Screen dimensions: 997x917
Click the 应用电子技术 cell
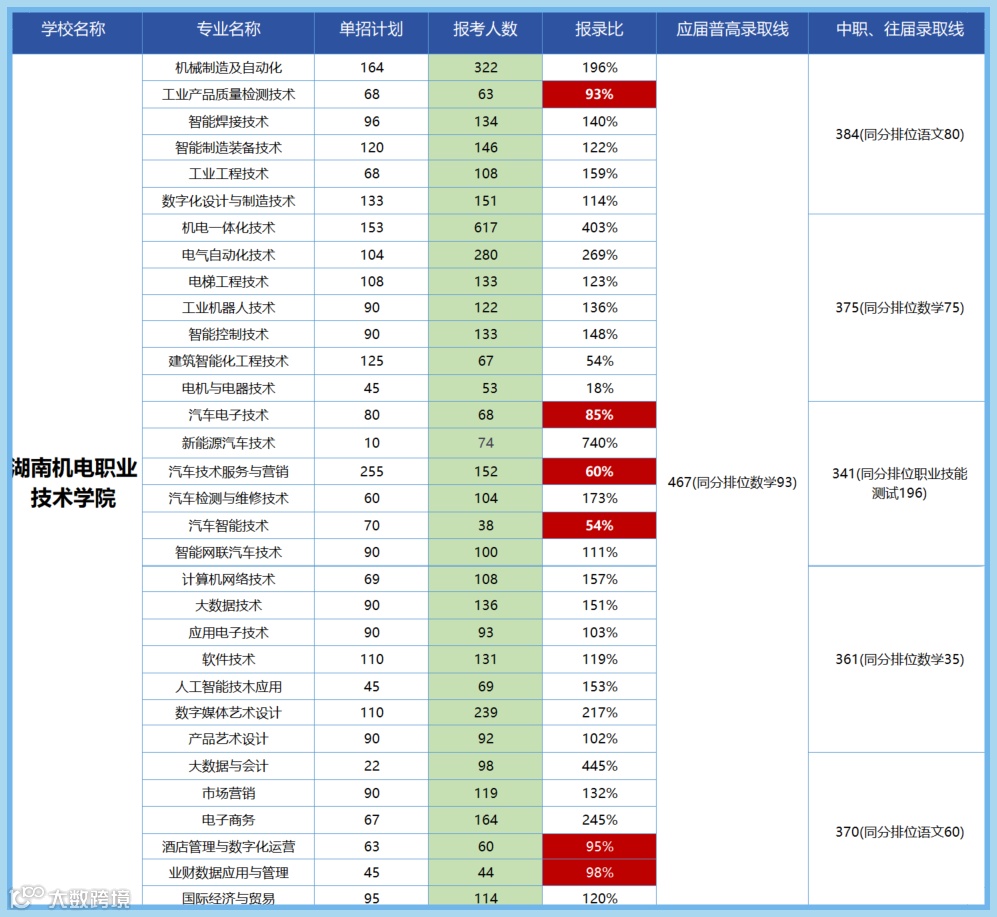tap(228, 633)
